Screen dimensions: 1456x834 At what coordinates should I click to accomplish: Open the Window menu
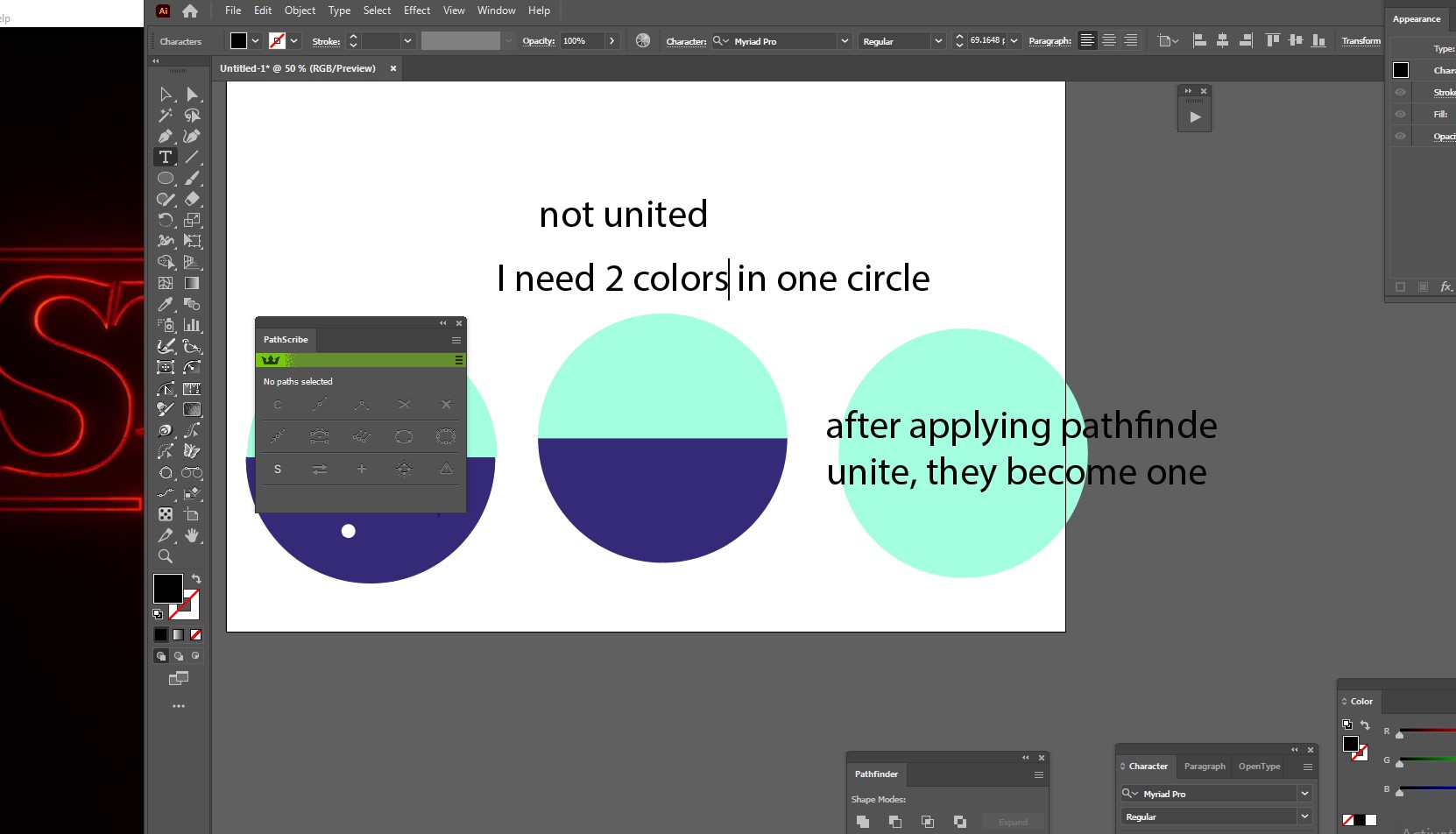pyautogui.click(x=497, y=11)
